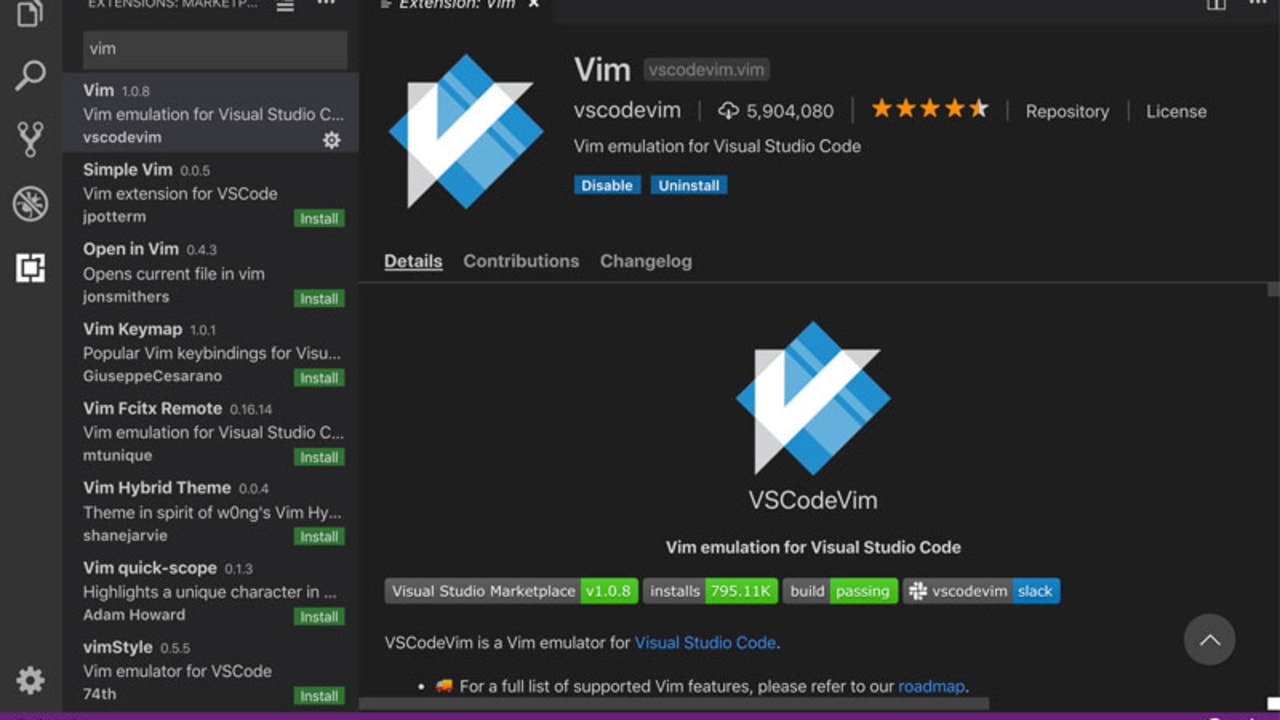Close the Extension: Vim tab
This screenshot has height=720, width=1280.
[x=534, y=5]
